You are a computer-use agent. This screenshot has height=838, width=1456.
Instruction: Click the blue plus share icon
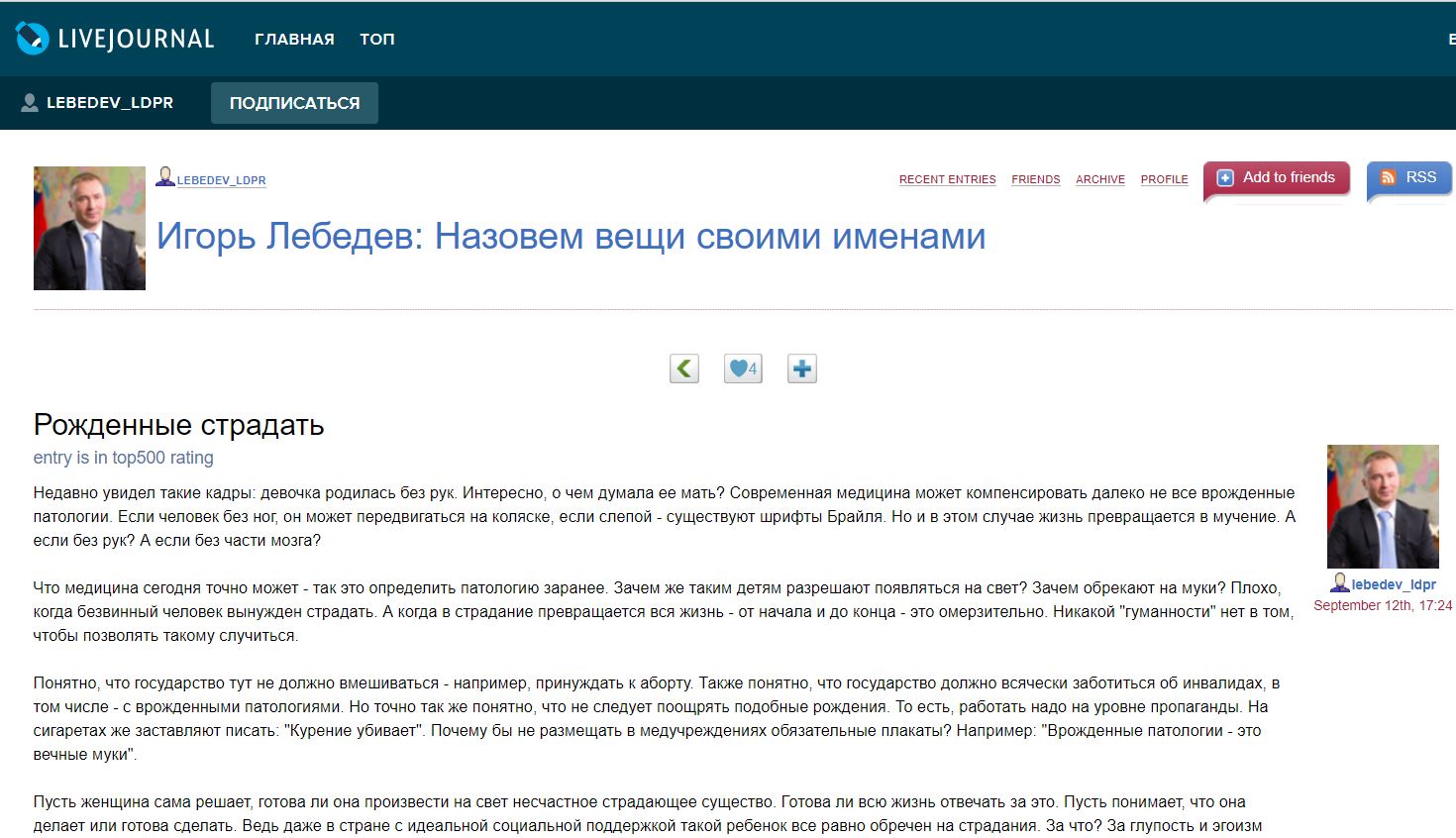pos(801,368)
